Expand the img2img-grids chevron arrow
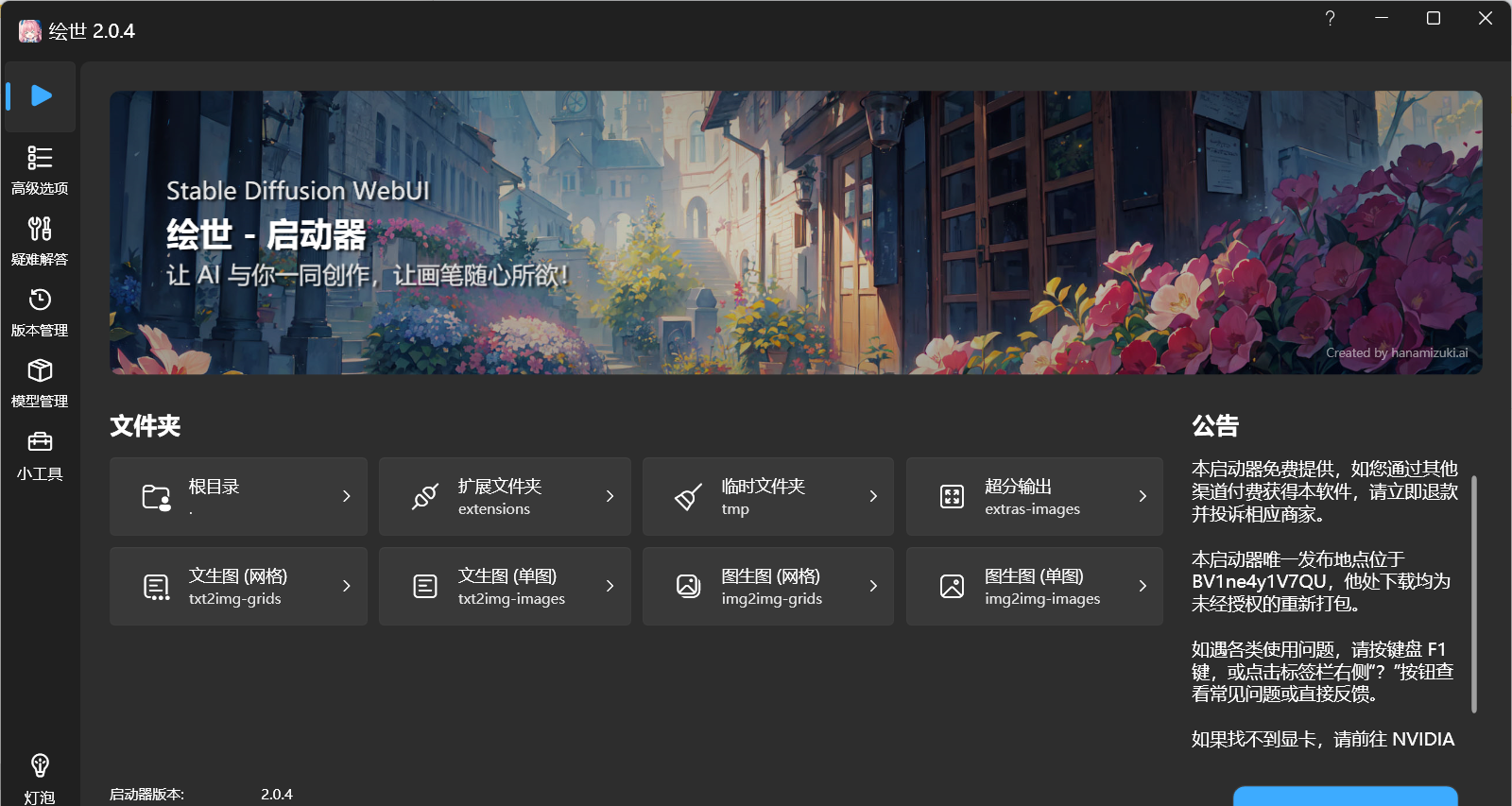Image resolution: width=1512 pixels, height=806 pixels. 873,586
